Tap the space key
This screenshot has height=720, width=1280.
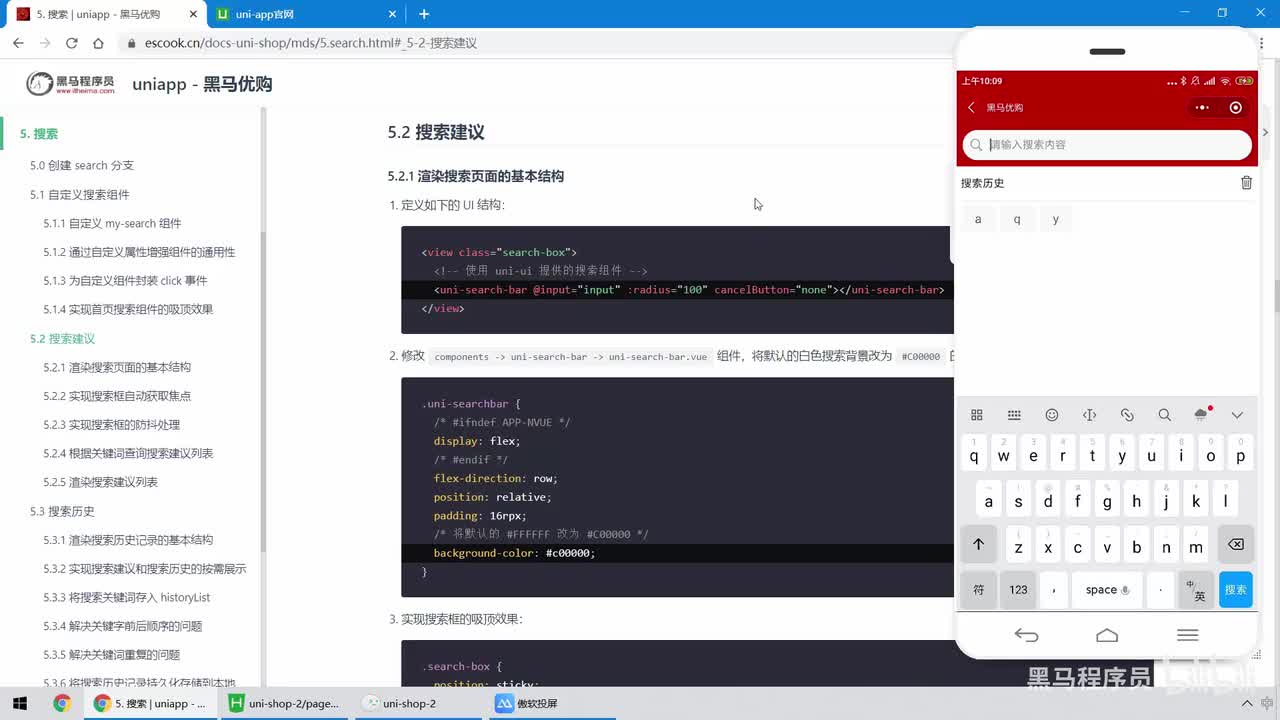[1107, 590]
